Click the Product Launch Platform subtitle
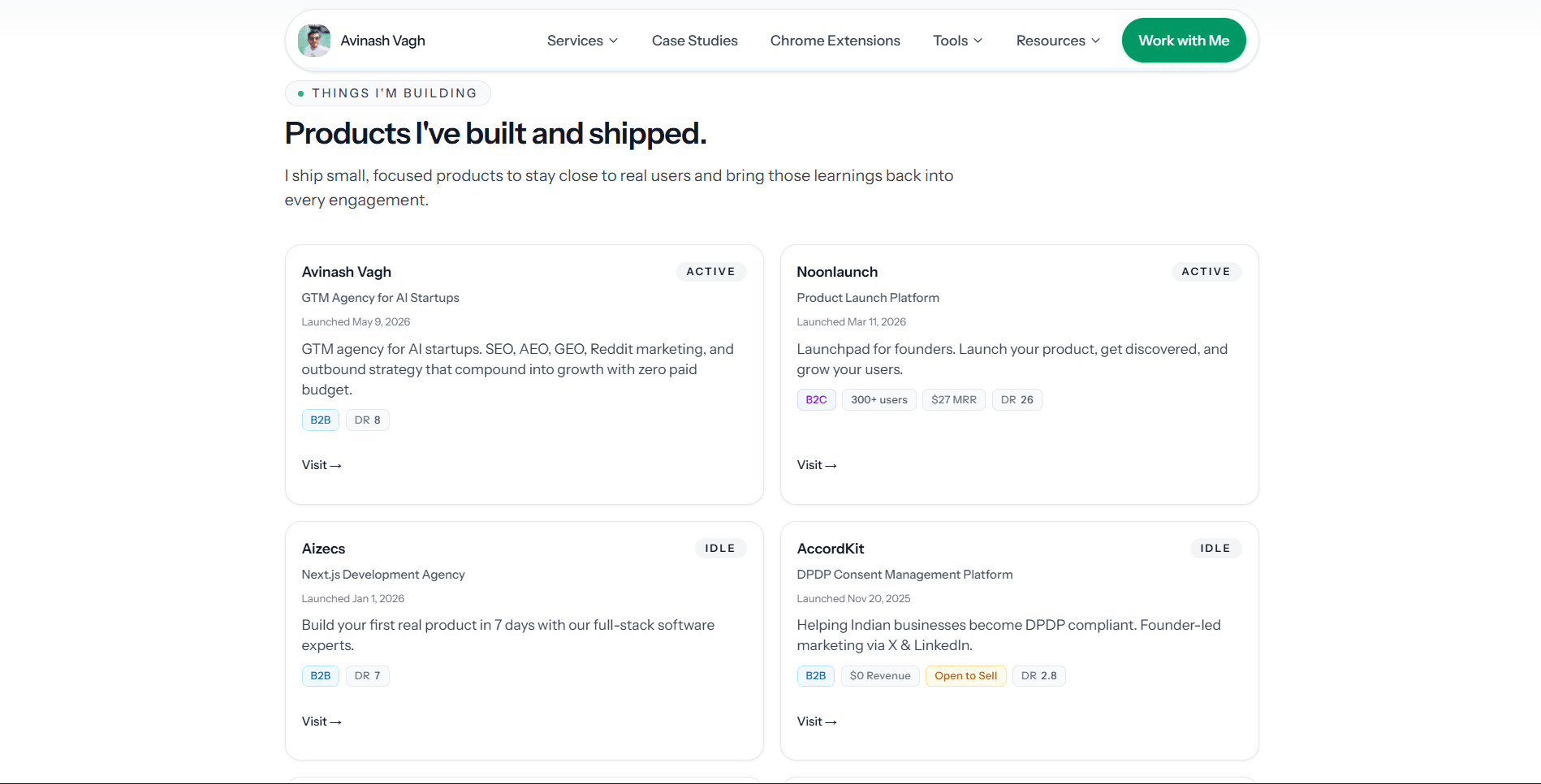This screenshot has height=784, width=1541. pos(868,298)
